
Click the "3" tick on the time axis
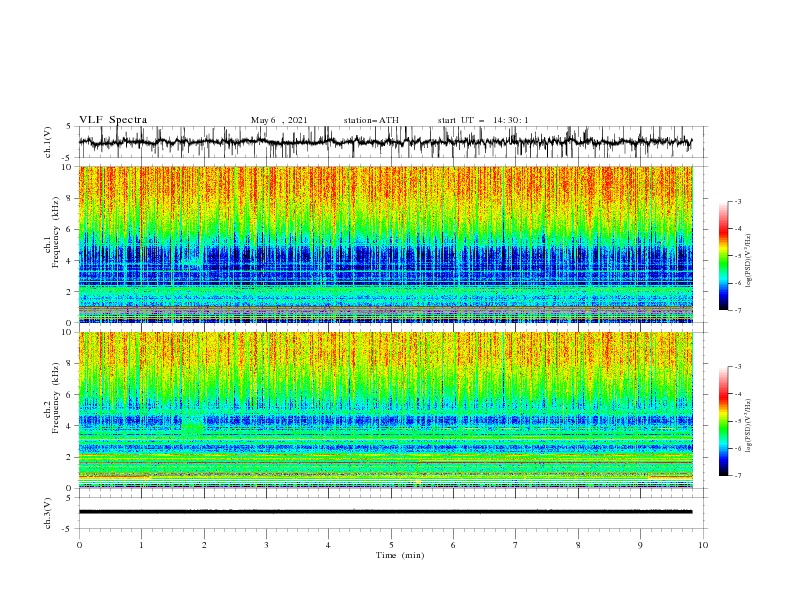(x=266, y=545)
